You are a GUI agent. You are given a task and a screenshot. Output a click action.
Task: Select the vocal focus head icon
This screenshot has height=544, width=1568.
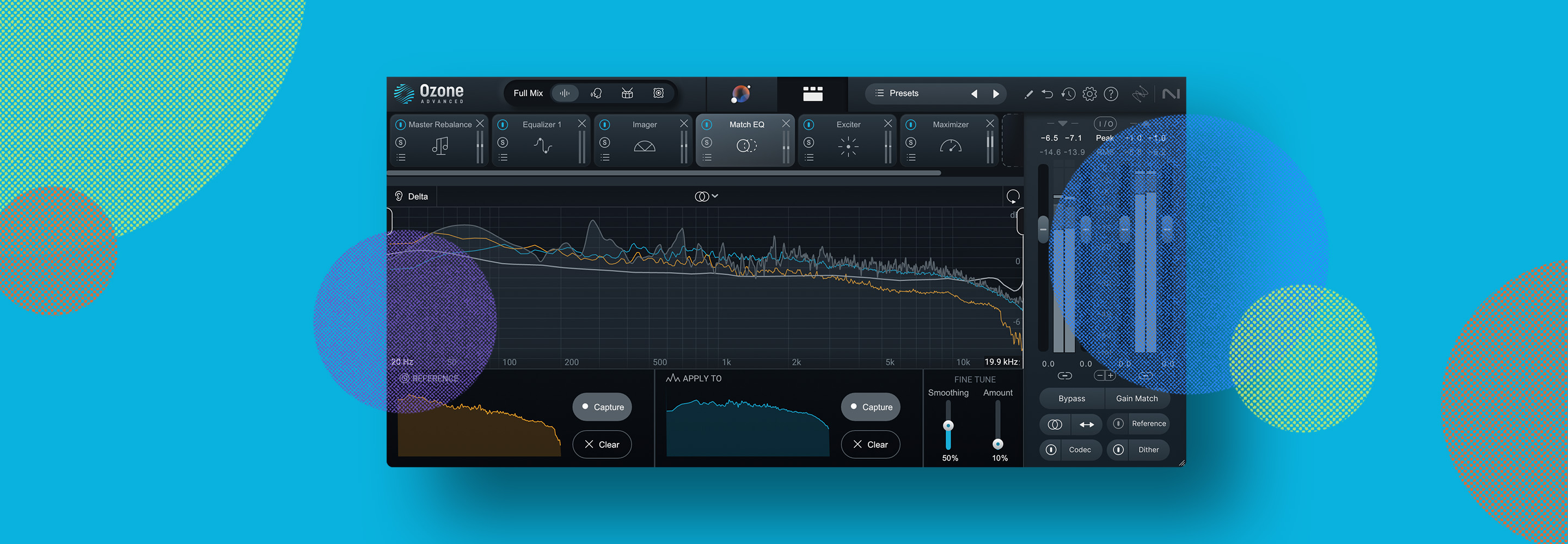[596, 93]
